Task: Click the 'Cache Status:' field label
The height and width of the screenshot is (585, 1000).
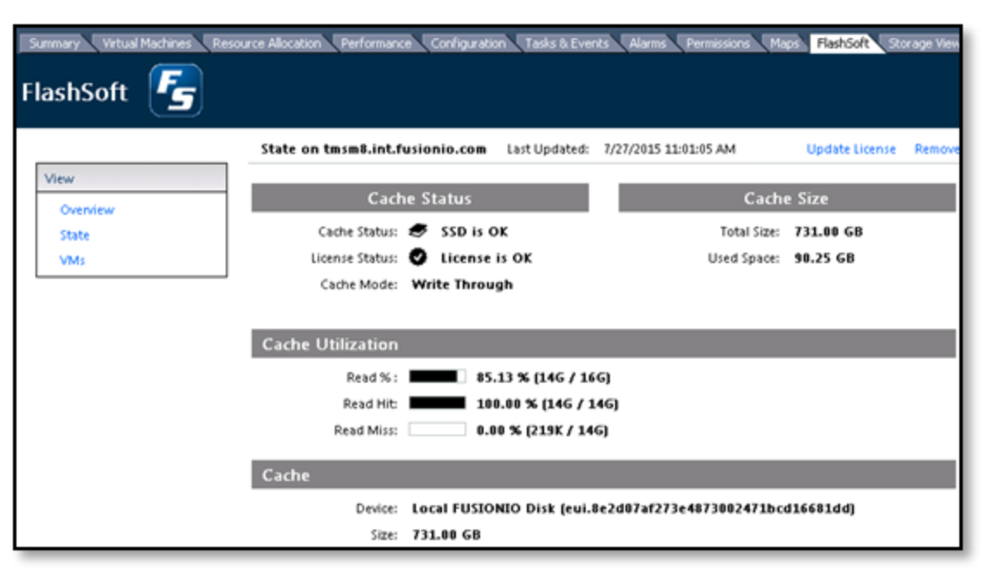Action: [358, 232]
